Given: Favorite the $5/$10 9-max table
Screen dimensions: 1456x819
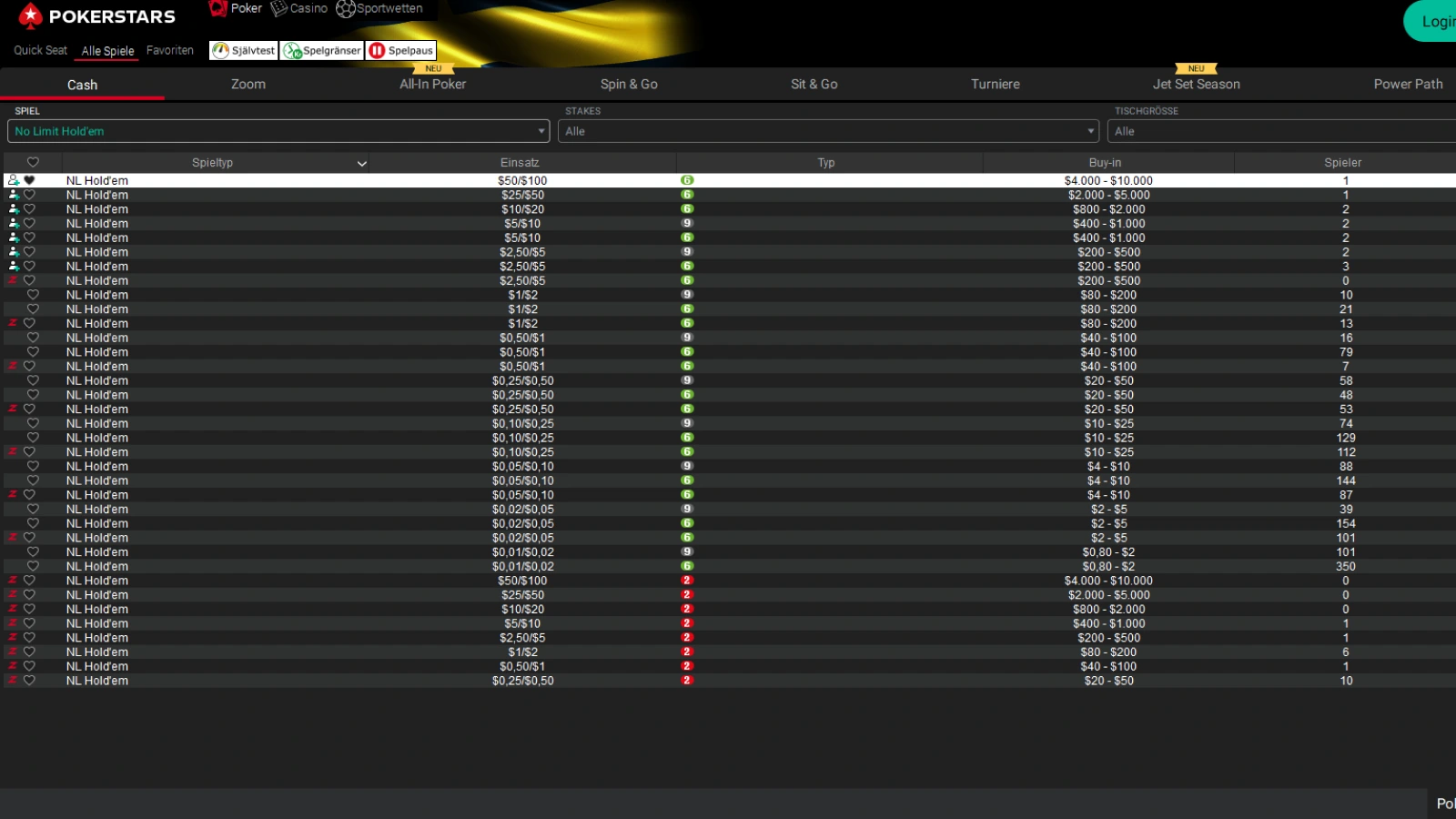Looking at the screenshot, I should [29, 223].
